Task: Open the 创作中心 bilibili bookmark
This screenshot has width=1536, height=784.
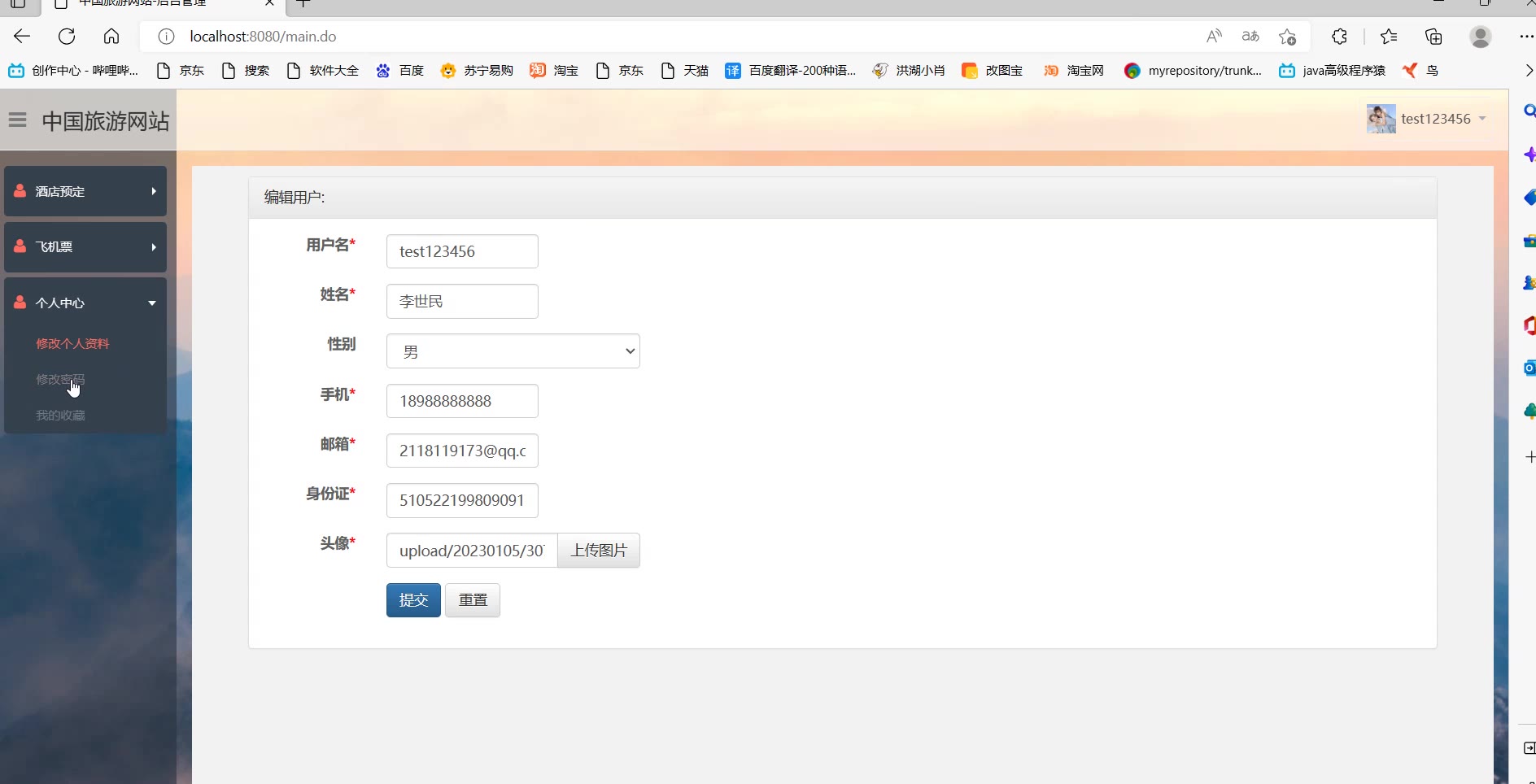Action: [73, 71]
